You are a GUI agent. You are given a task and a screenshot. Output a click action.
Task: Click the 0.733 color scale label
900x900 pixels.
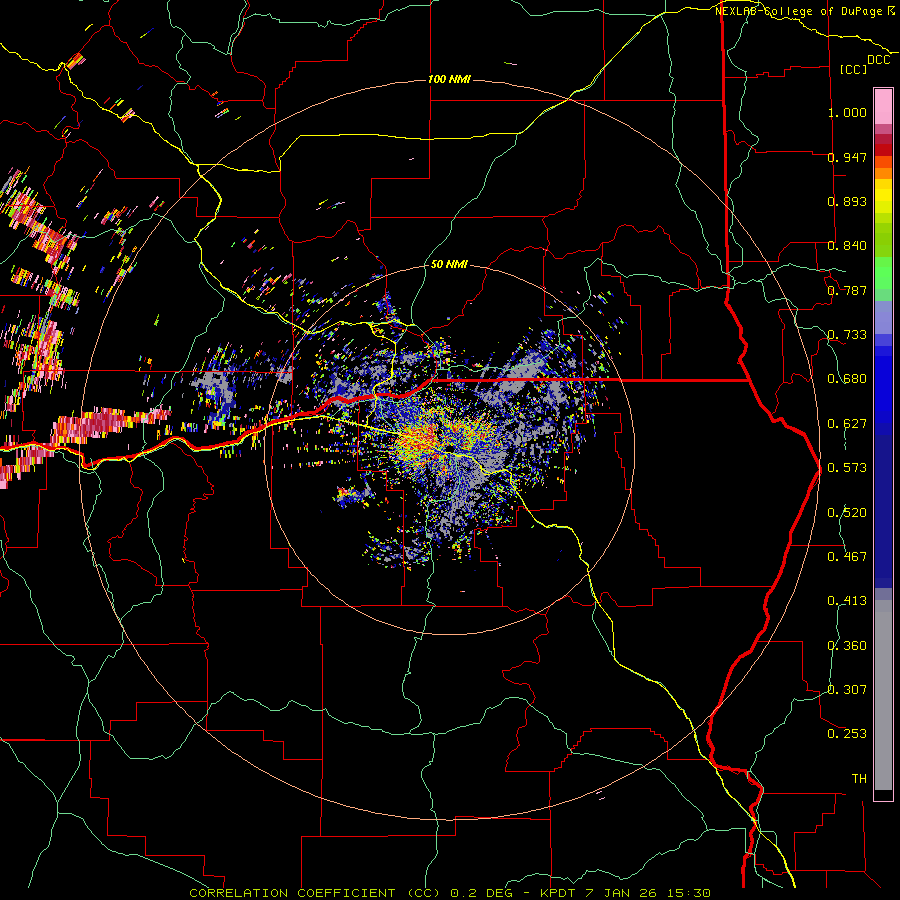847,335
